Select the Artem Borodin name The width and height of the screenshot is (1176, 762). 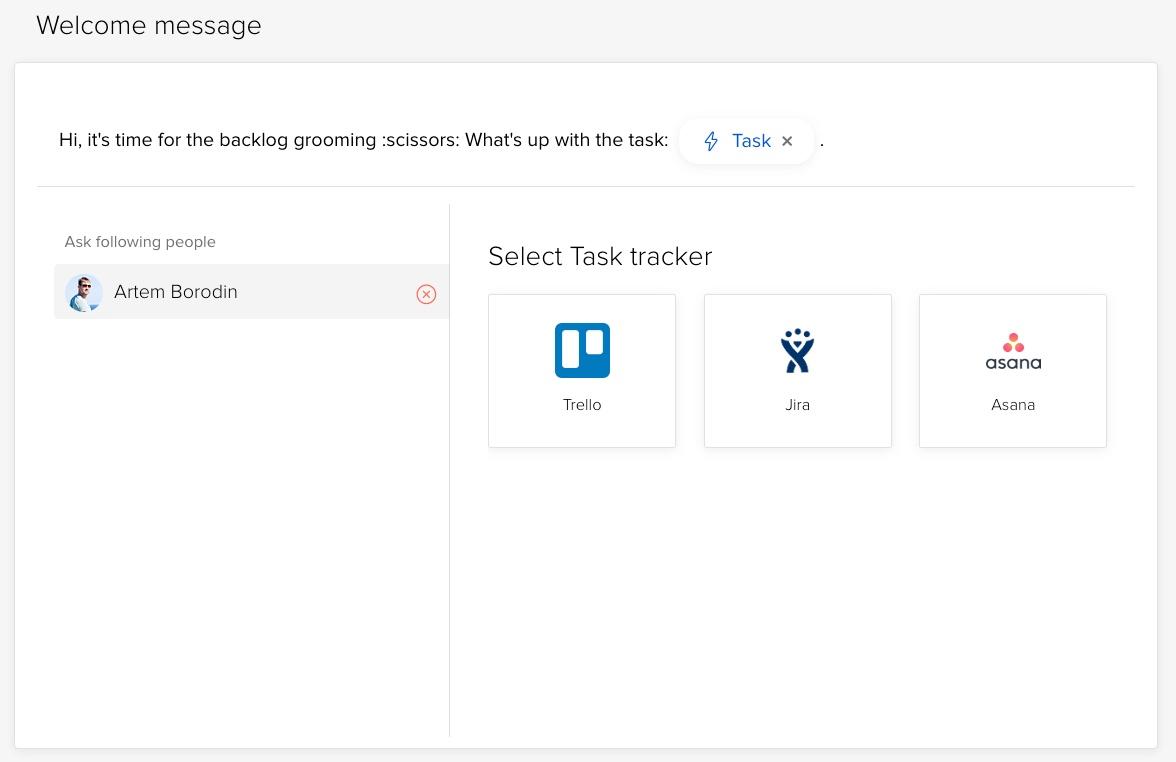click(x=176, y=292)
